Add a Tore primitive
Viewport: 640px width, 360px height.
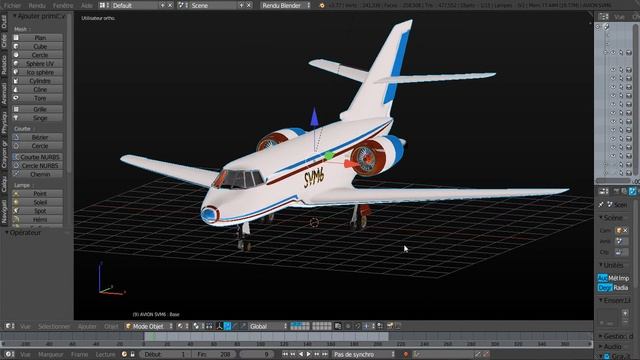pyautogui.click(x=38, y=98)
